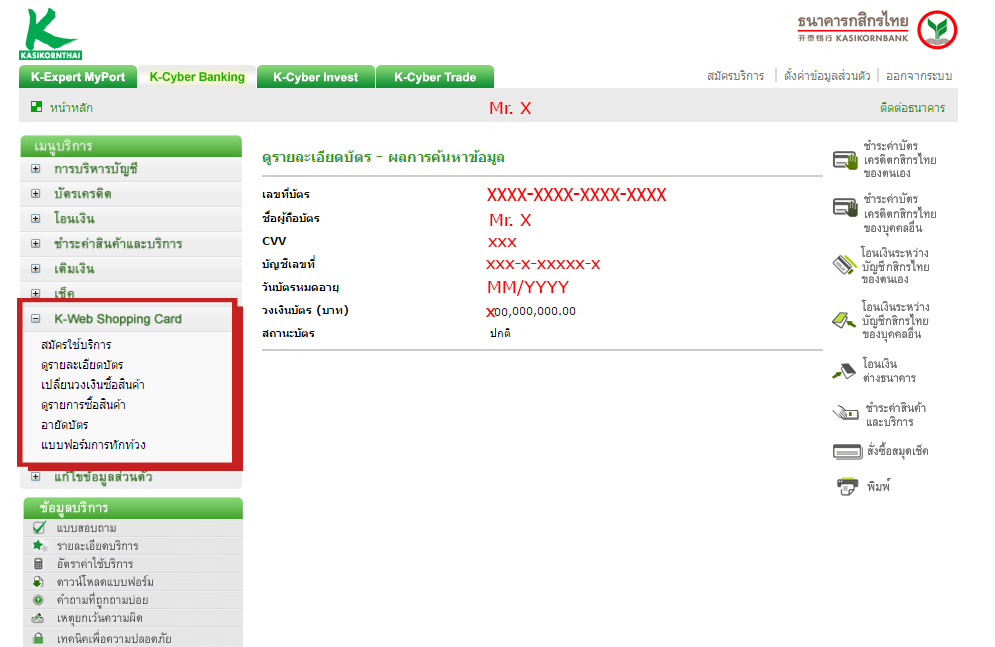Click the account number xxx-x-xxxxx-x value

click(543, 264)
